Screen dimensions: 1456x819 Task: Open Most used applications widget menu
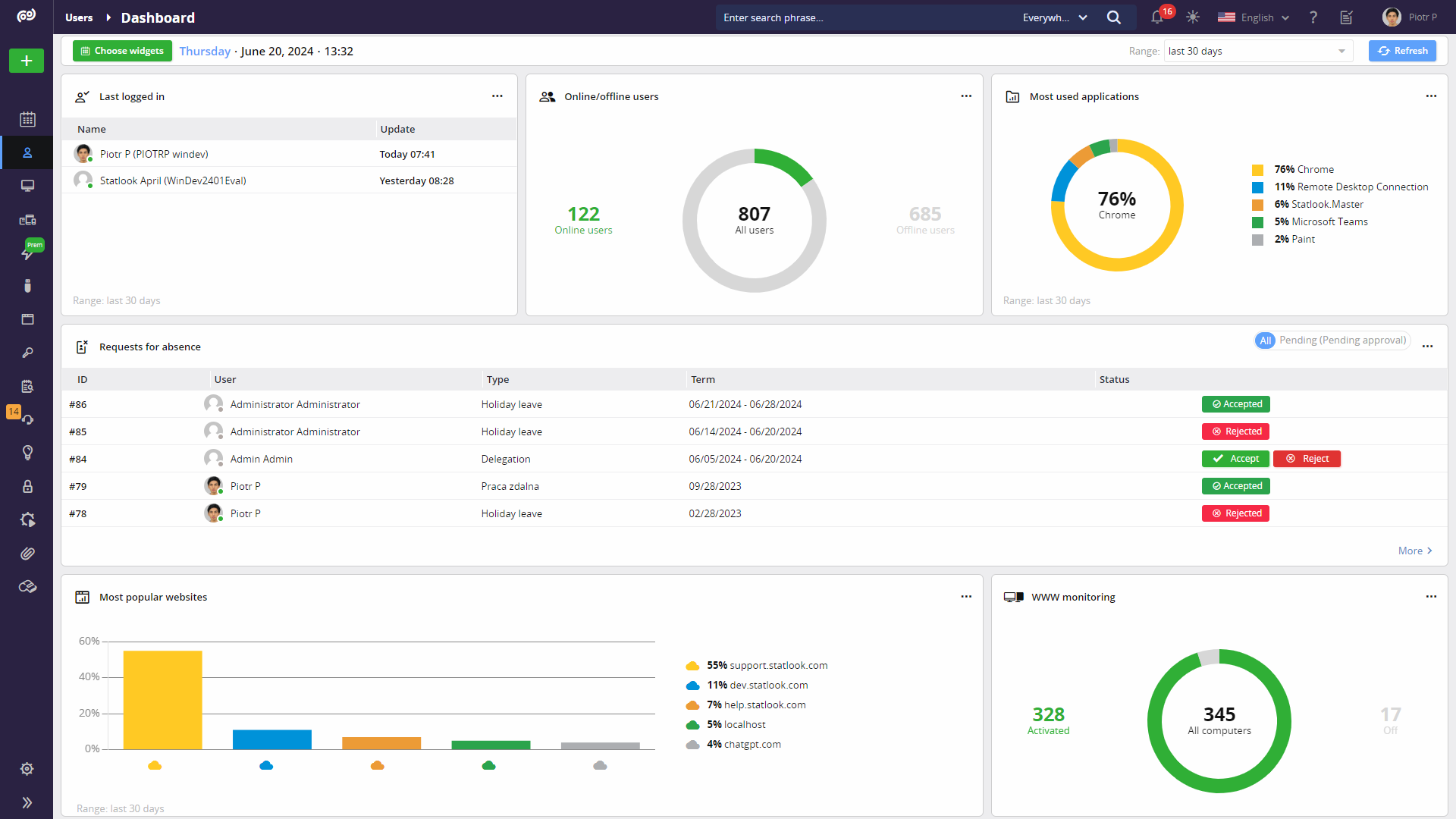pos(1431,96)
